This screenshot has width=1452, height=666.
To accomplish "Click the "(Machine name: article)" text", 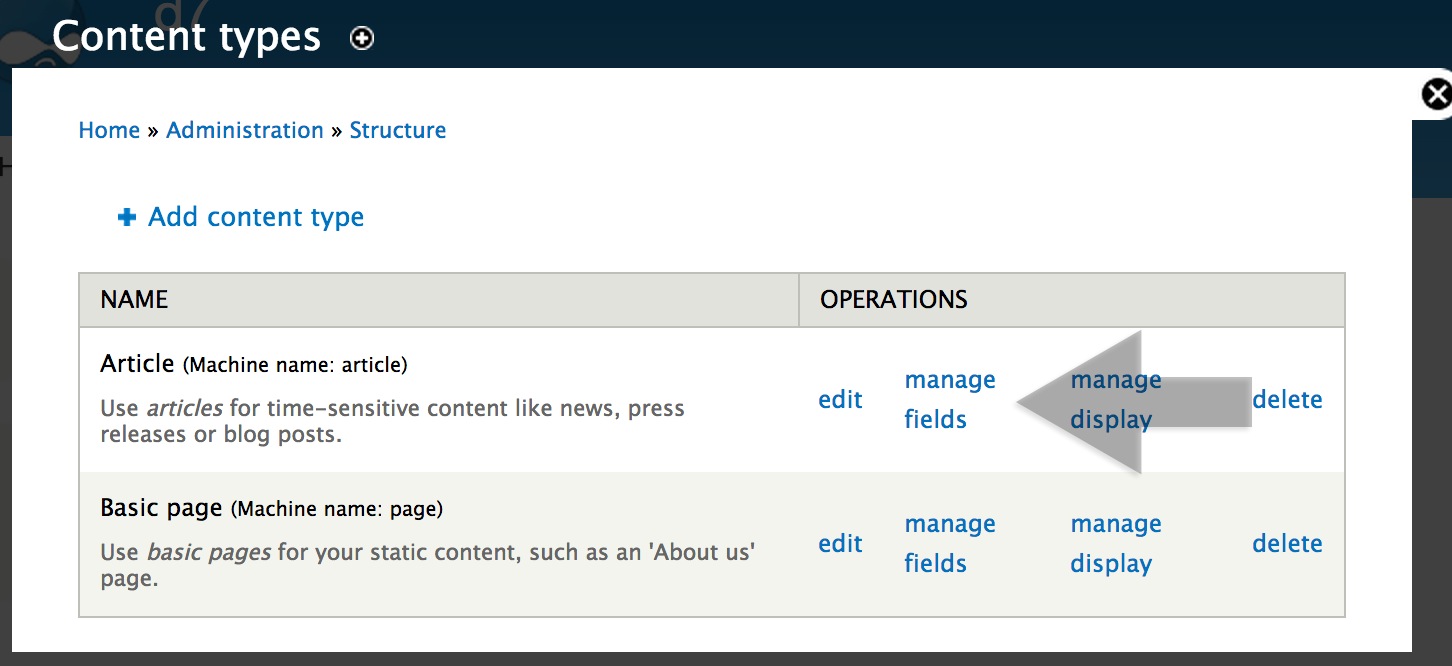I will click(x=295, y=365).
